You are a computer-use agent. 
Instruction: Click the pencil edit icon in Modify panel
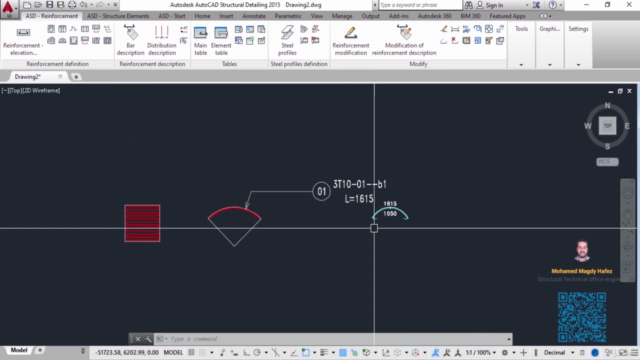(x=444, y=29)
